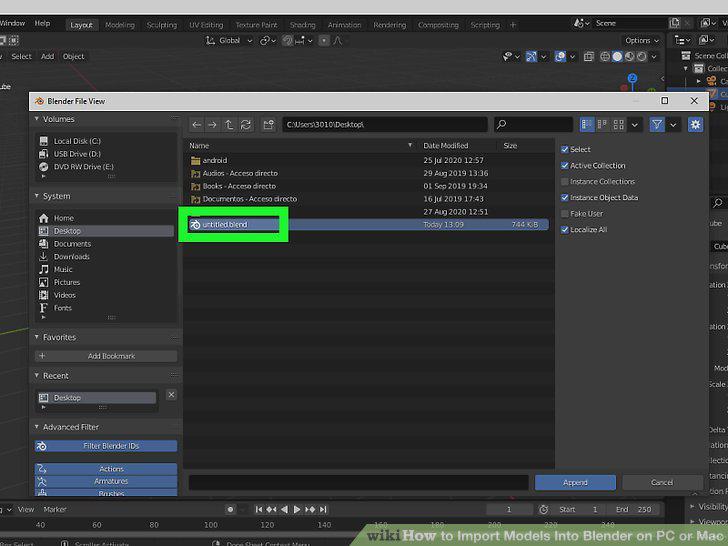Switch to Sculpting workspace tab
The image size is (728, 546).
coord(162,25)
